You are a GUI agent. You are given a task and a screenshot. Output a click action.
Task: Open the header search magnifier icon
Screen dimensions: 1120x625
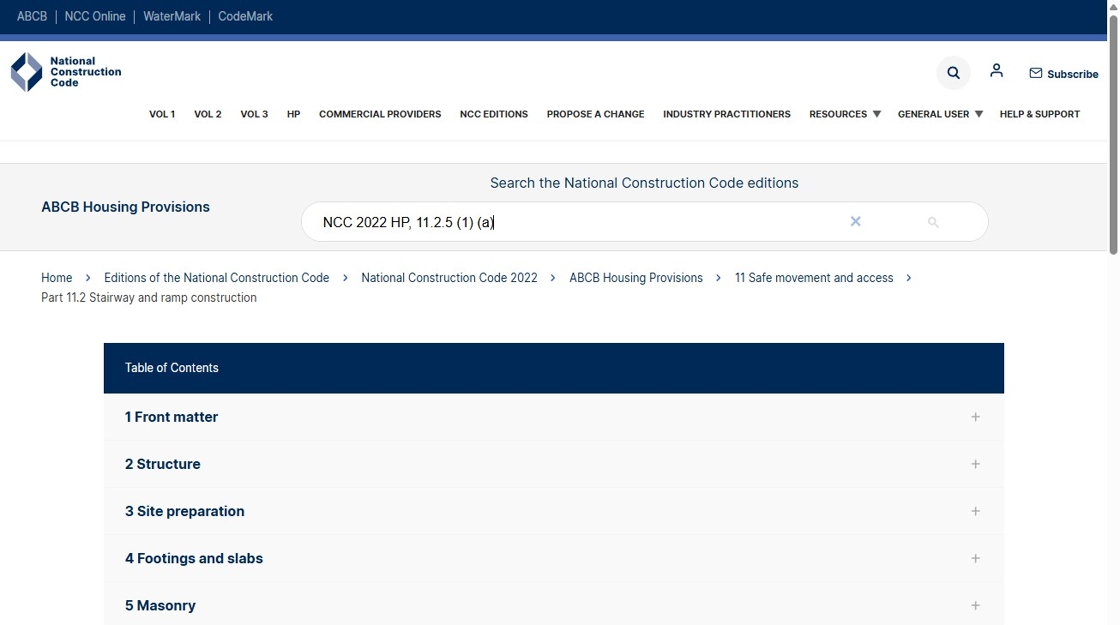[954, 73]
